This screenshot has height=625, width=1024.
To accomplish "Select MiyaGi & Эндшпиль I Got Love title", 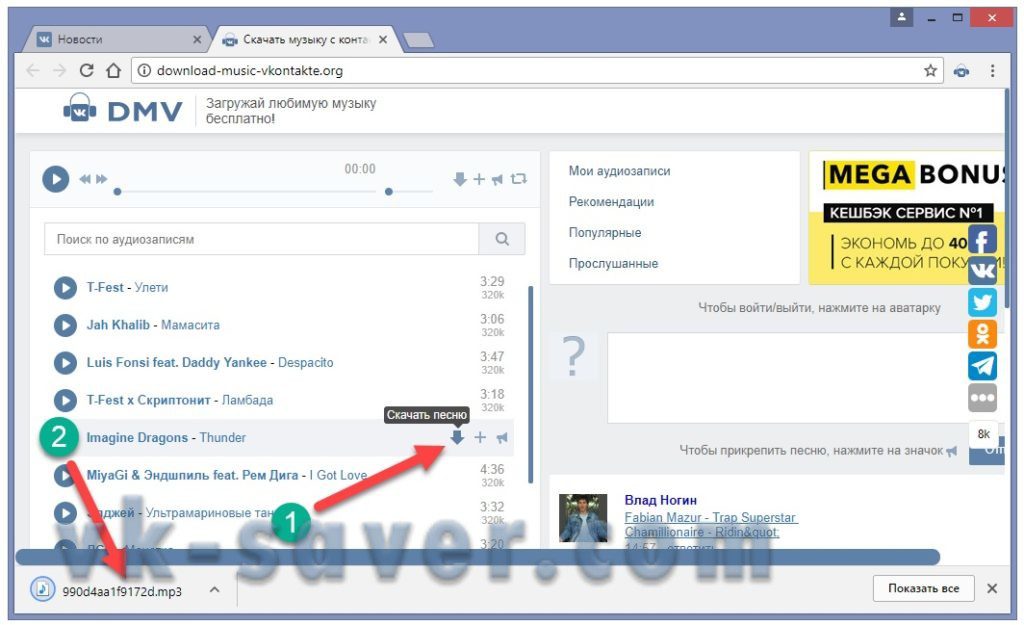I will pos(227,475).
